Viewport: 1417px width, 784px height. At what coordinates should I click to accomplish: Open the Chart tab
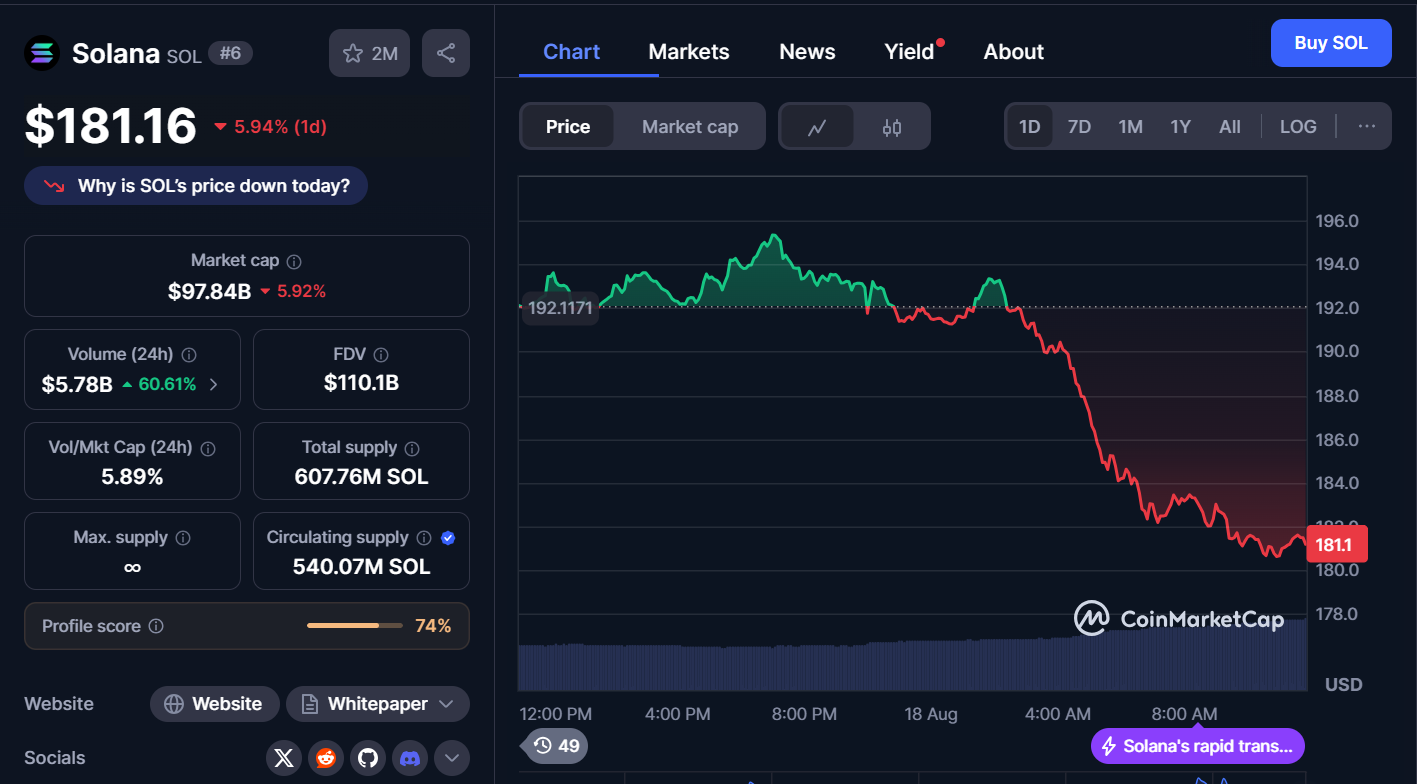tap(571, 52)
